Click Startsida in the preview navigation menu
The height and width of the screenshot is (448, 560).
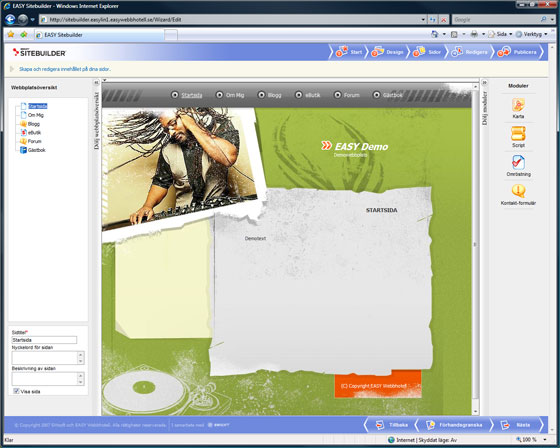192,95
